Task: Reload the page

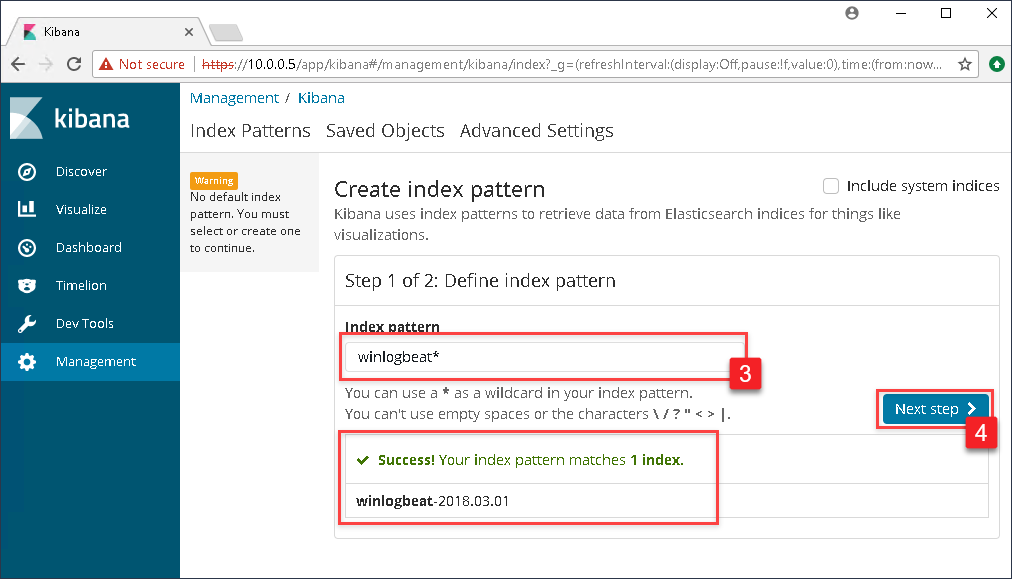Action: point(74,64)
